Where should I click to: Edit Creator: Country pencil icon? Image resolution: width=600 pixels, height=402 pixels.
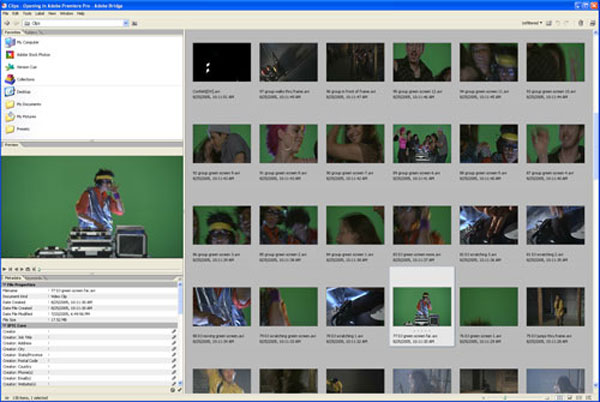(174, 366)
